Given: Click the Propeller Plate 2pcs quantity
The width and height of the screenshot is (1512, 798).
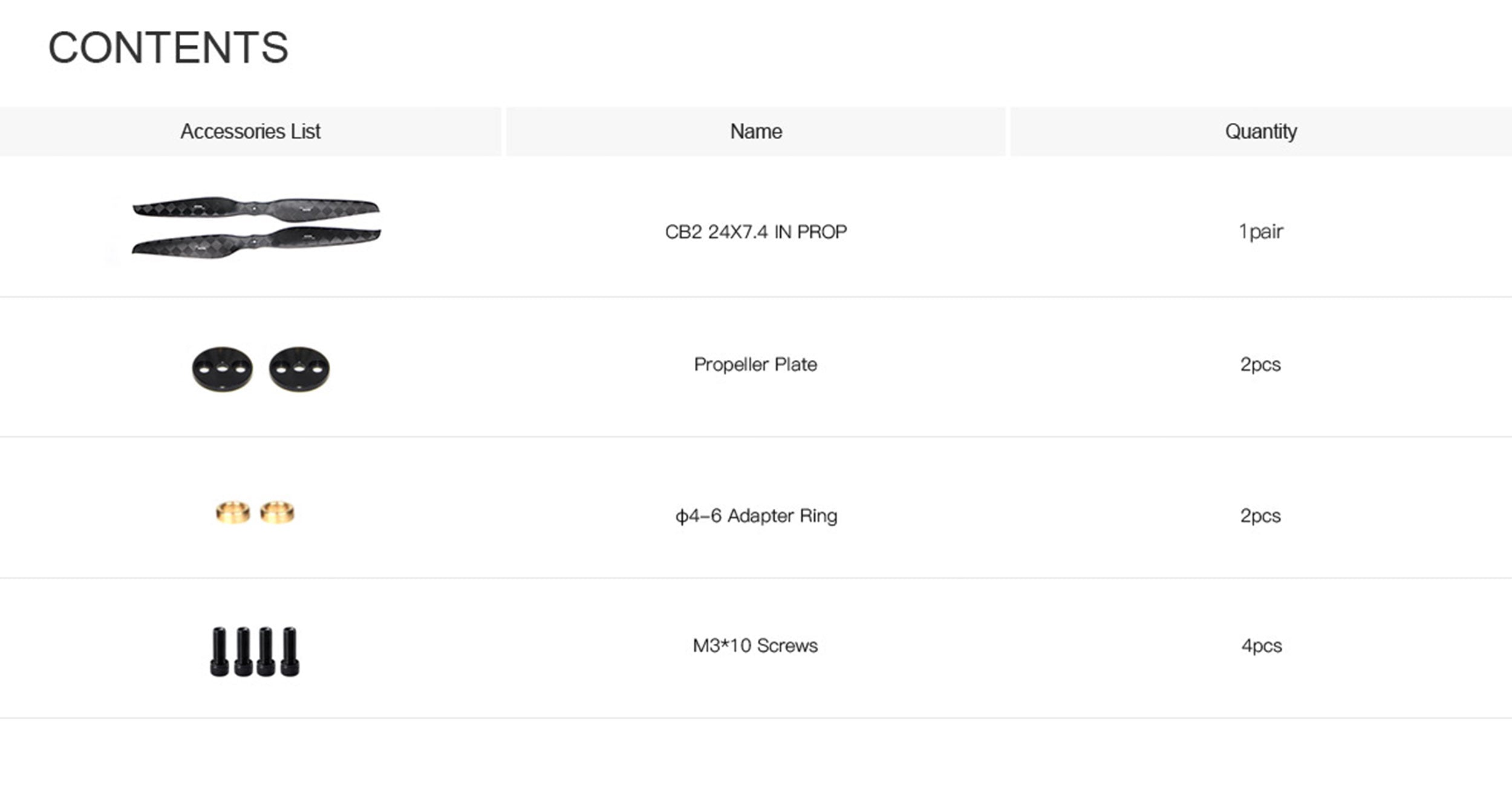Looking at the screenshot, I should tap(1260, 364).
